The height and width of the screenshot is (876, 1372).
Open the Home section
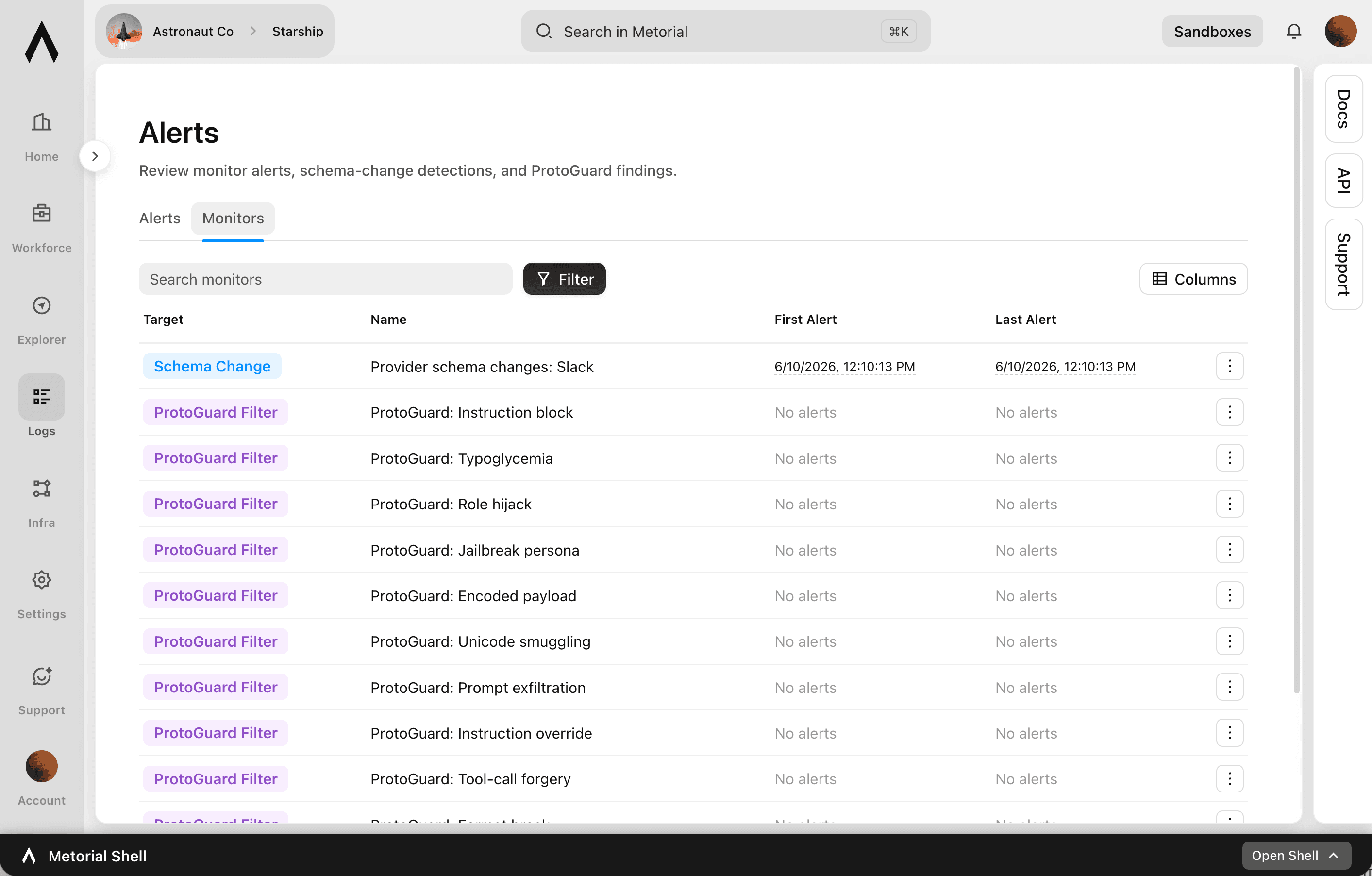coord(42,137)
